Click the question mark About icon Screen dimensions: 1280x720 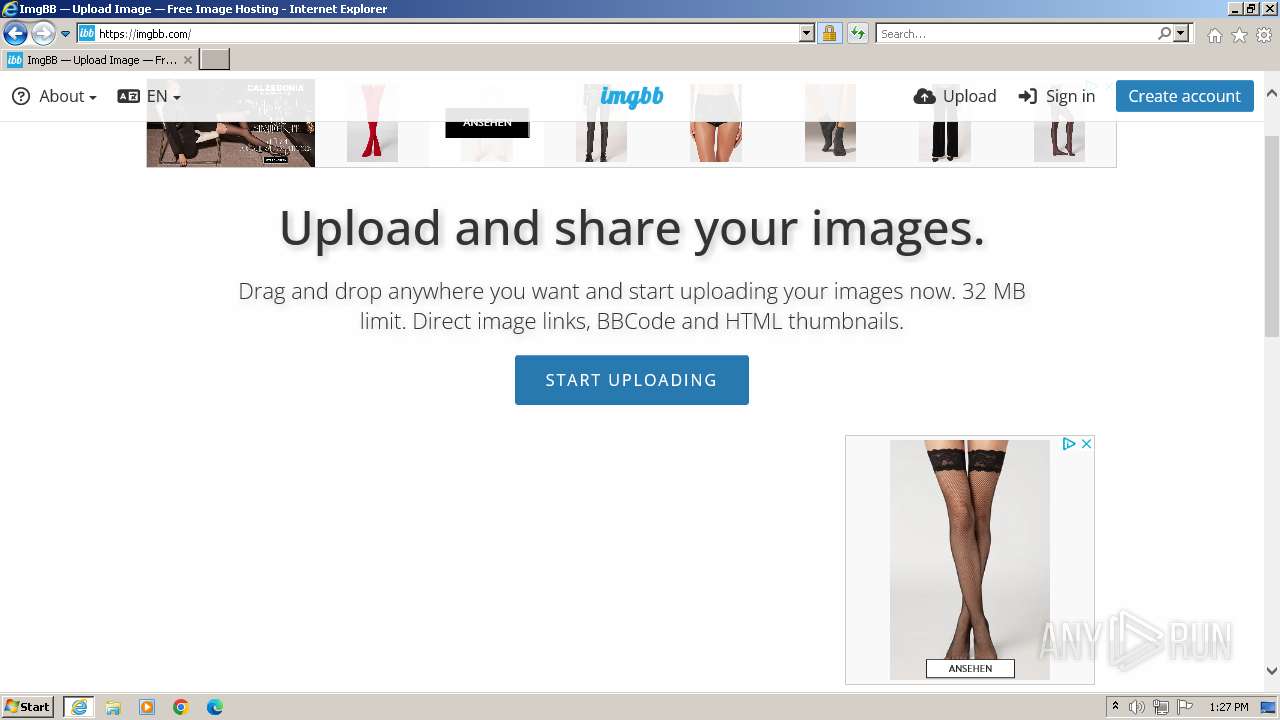pyautogui.click(x=21, y=96)
